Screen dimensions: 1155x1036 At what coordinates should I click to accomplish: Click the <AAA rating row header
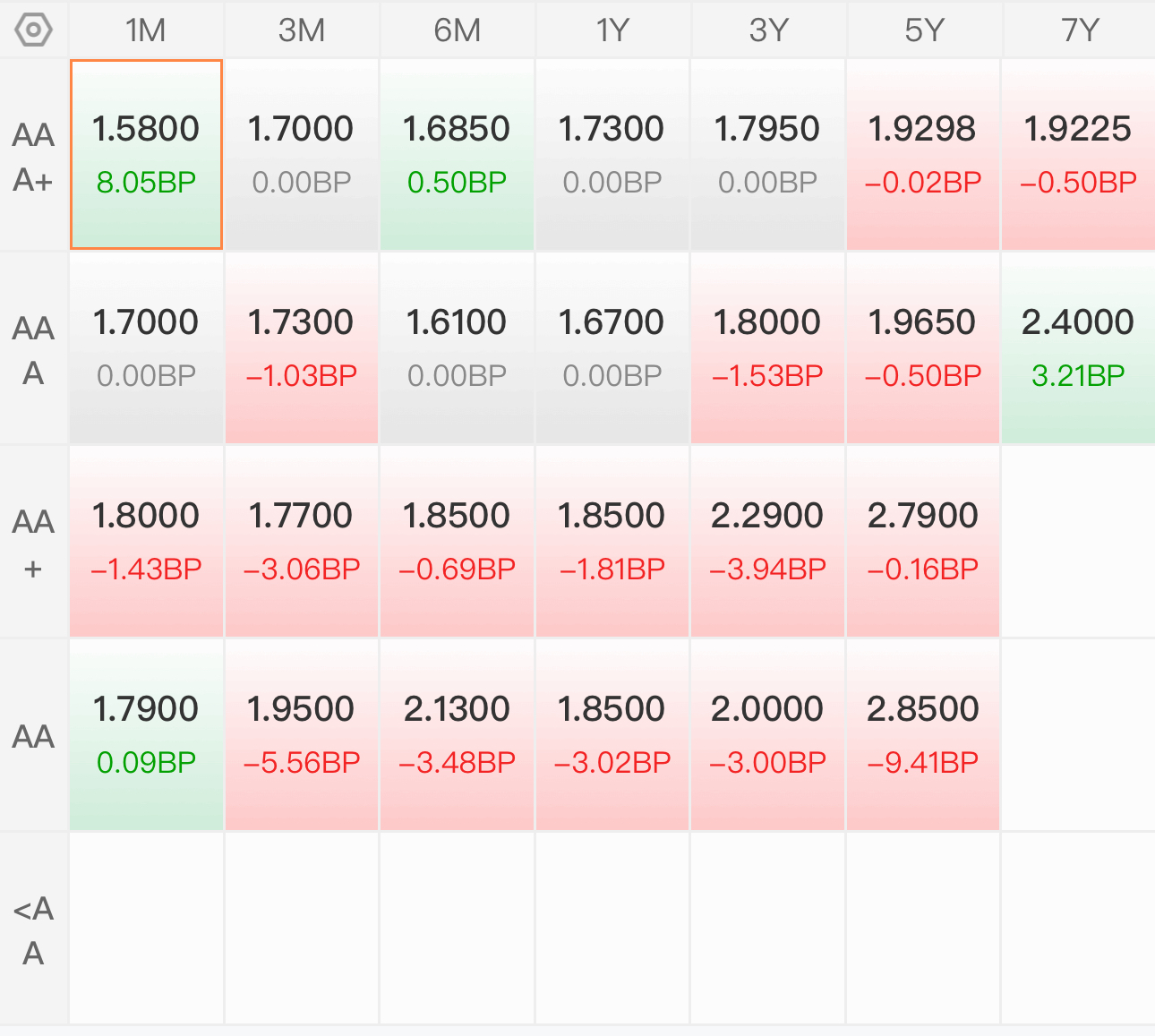click(33, 930)
